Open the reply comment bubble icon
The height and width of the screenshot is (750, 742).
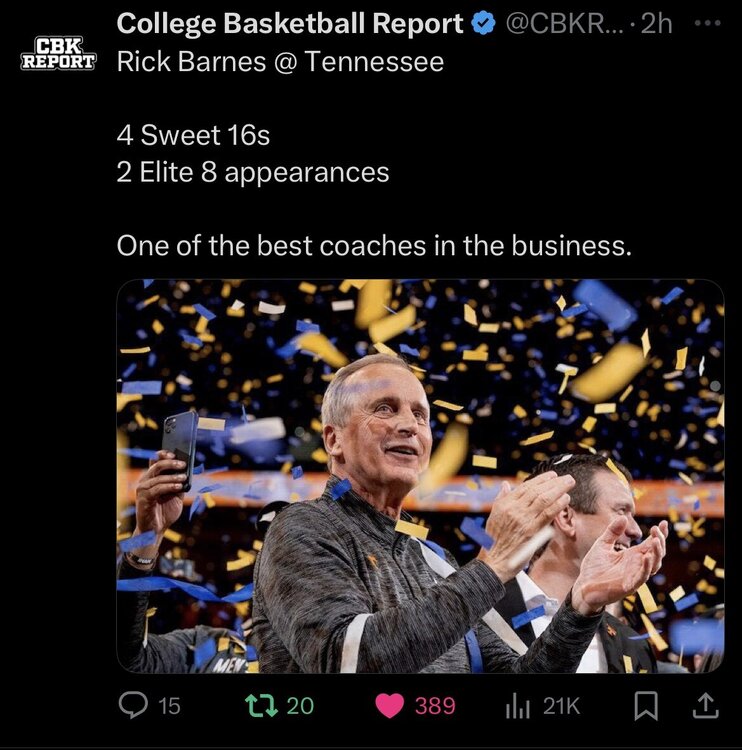133,706
